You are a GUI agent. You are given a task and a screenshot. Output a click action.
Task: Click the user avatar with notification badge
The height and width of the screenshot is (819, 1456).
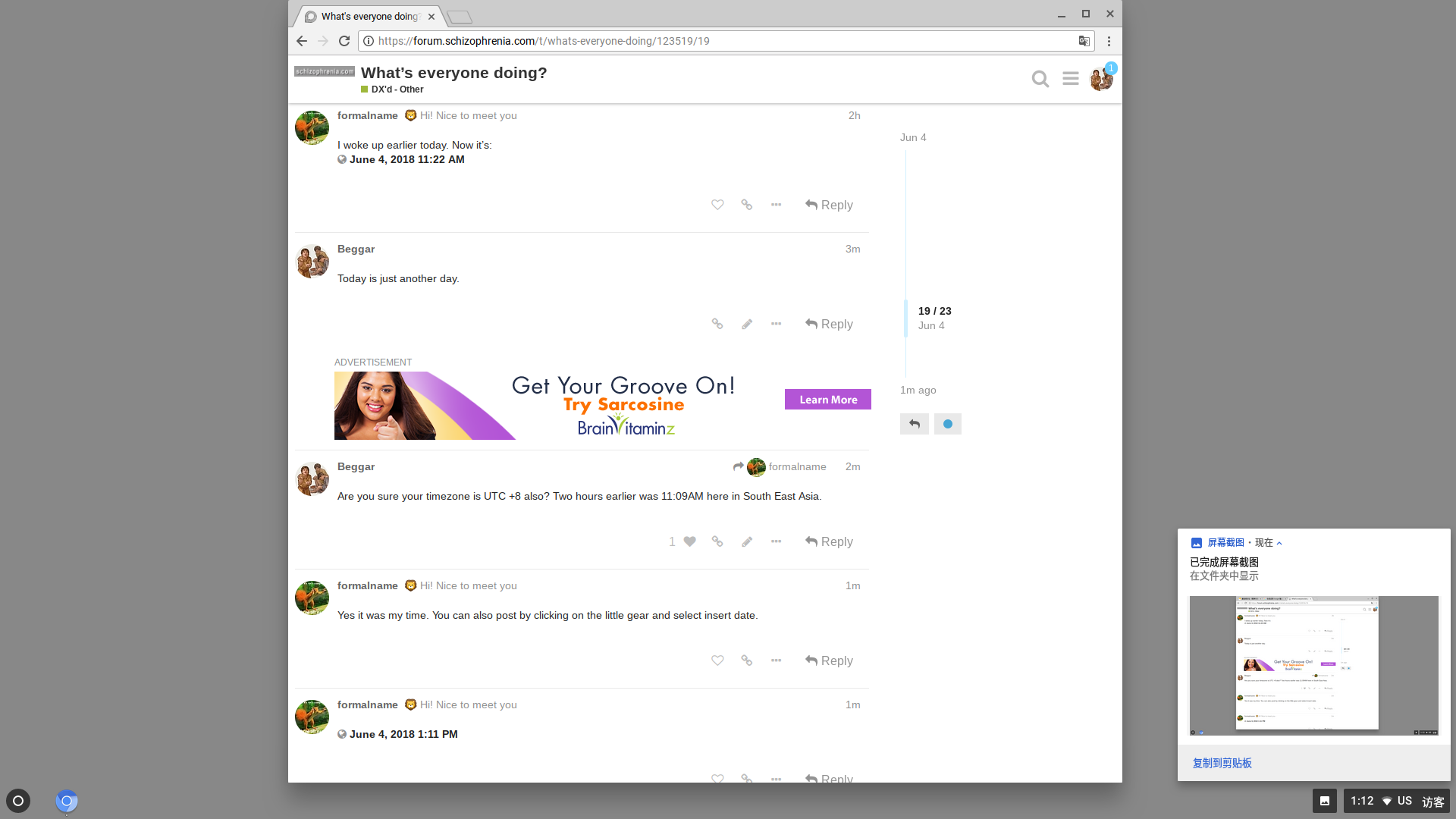pos(1100,79)
